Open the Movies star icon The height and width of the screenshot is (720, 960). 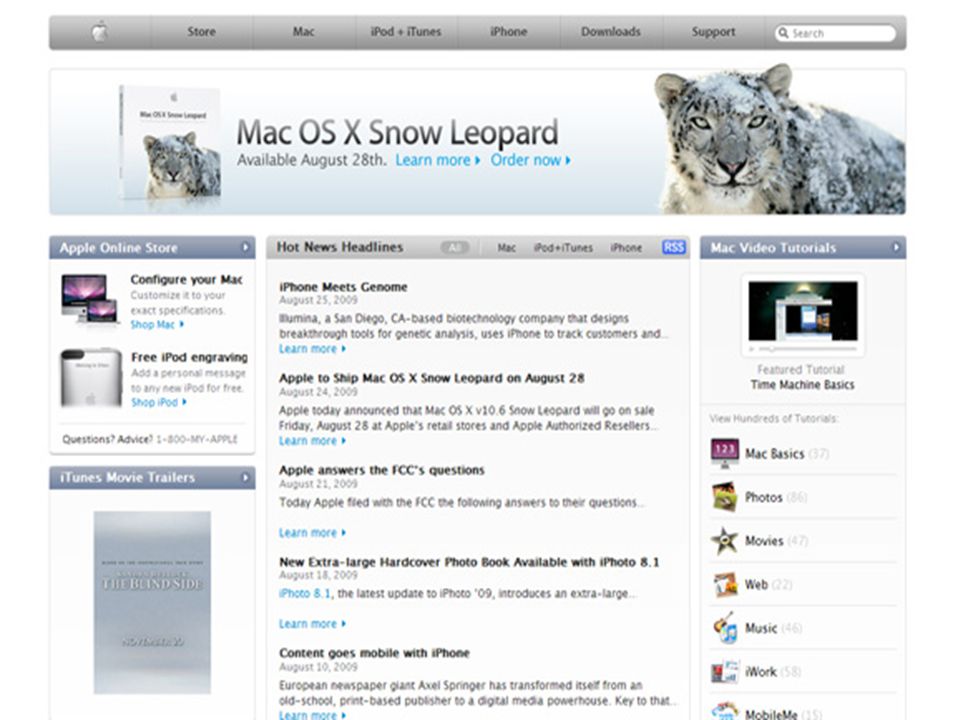(724, 541)
